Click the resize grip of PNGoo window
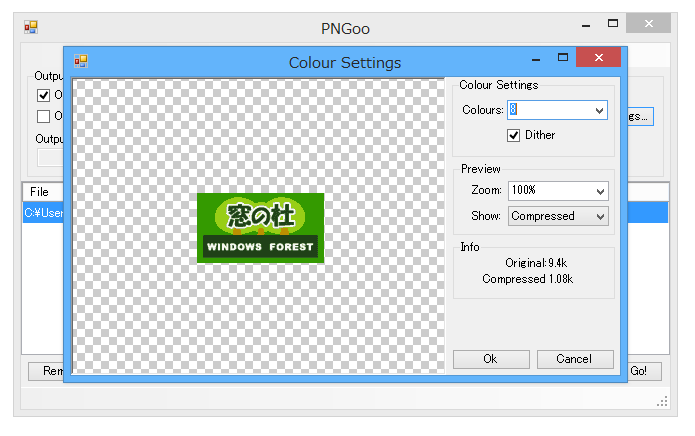This screenshot has width=695, height=436. click(x=662, y=402)
